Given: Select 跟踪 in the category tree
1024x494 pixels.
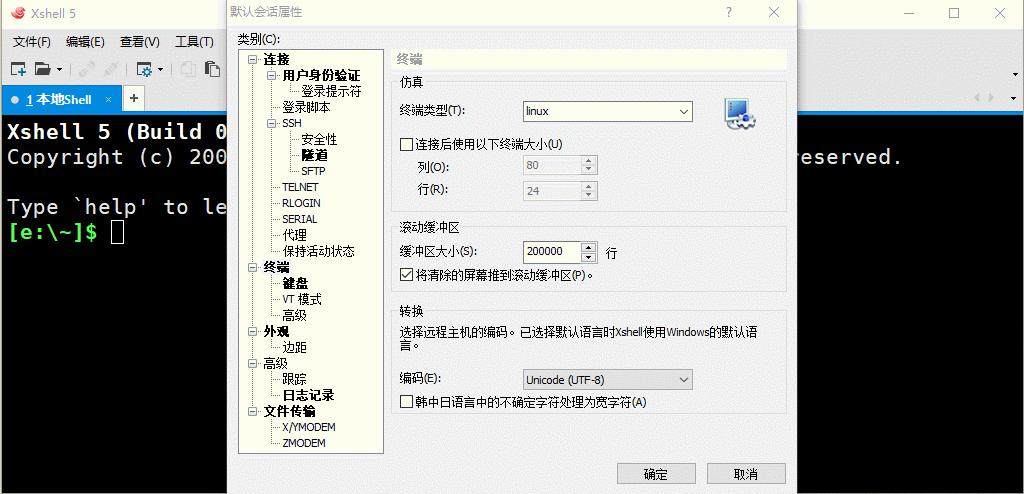Looking at the screenshot, I should (x=295, y=379).
